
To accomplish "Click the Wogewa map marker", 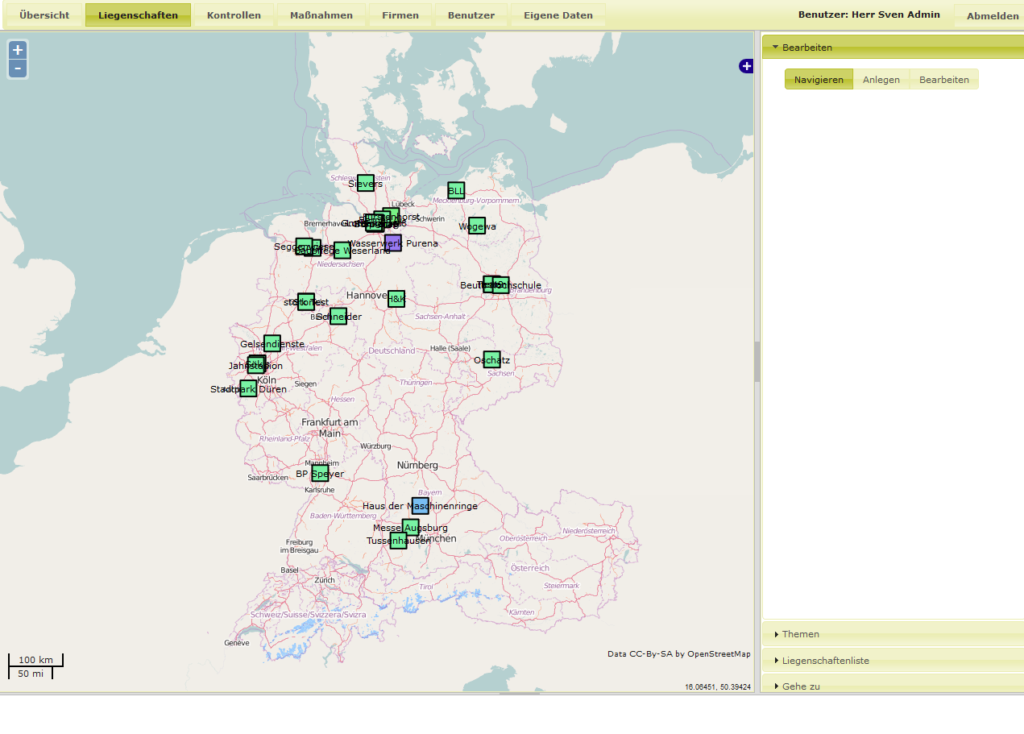I will point(477,226).
